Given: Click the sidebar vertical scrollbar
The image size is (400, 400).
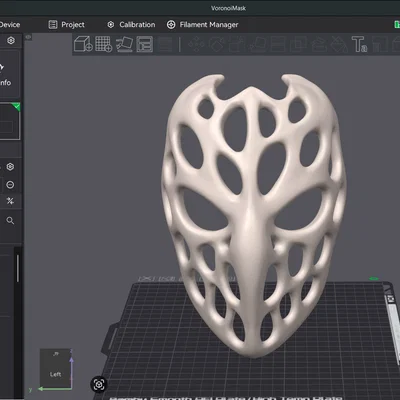Looking at the screenshot, I should 18,268.
